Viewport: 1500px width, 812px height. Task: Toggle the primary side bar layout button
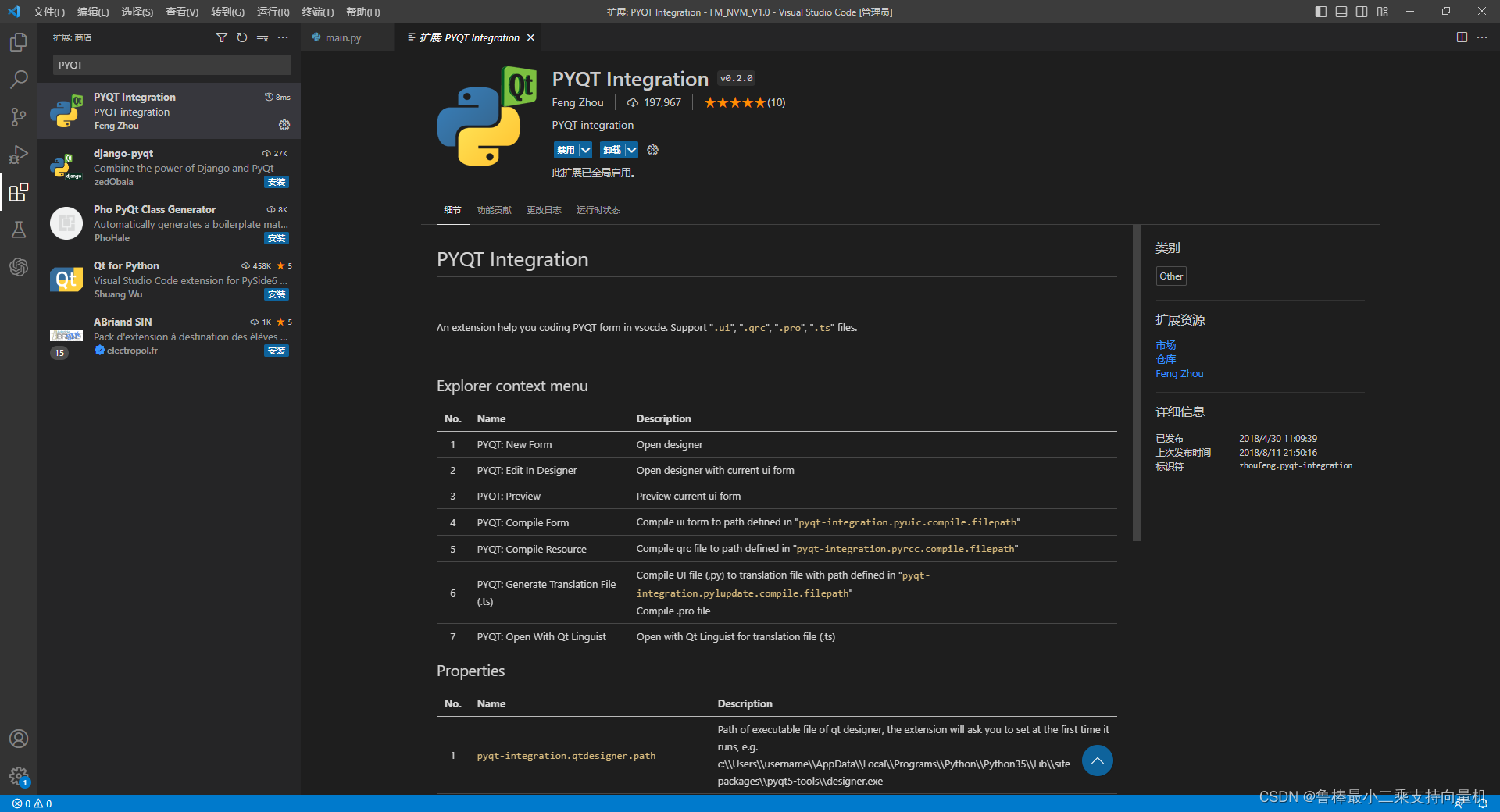point(1321,12)
